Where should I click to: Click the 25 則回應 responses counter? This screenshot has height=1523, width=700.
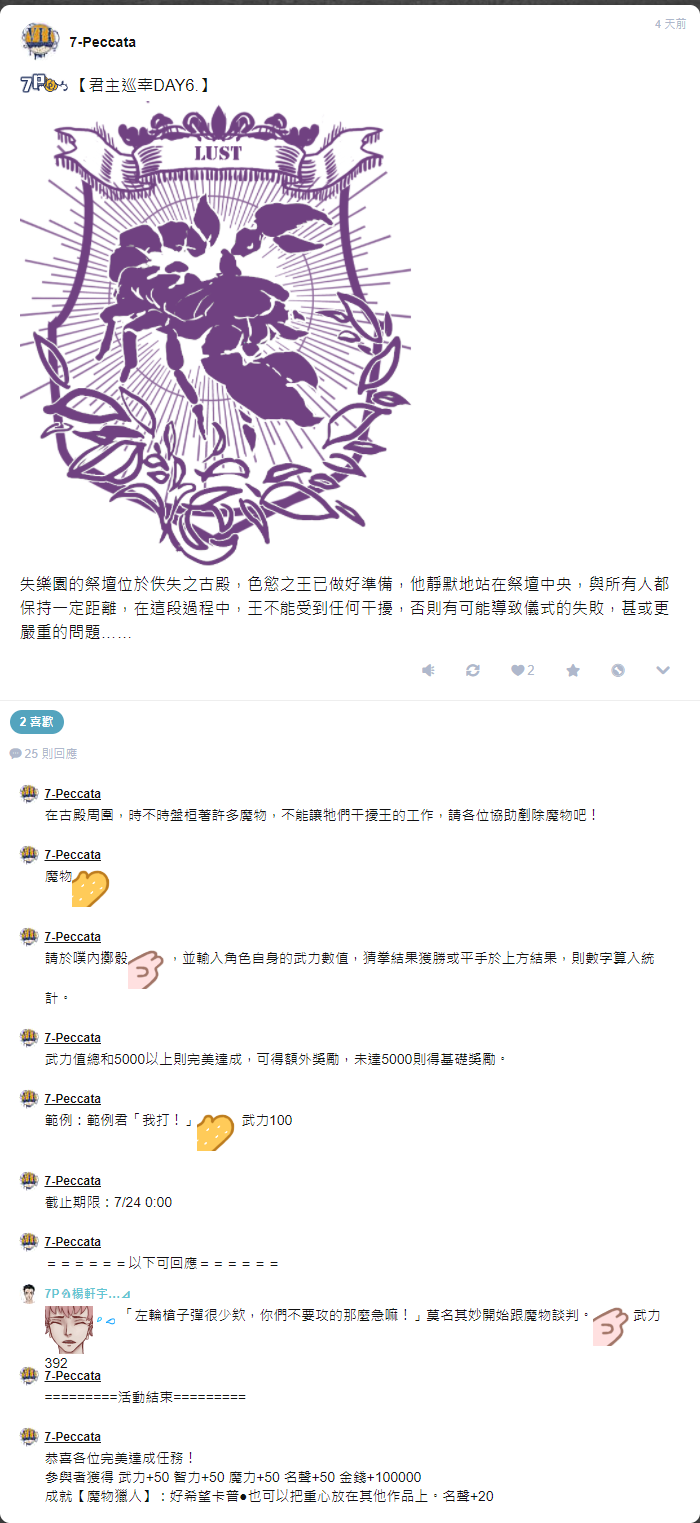click(x=44, y=753)
